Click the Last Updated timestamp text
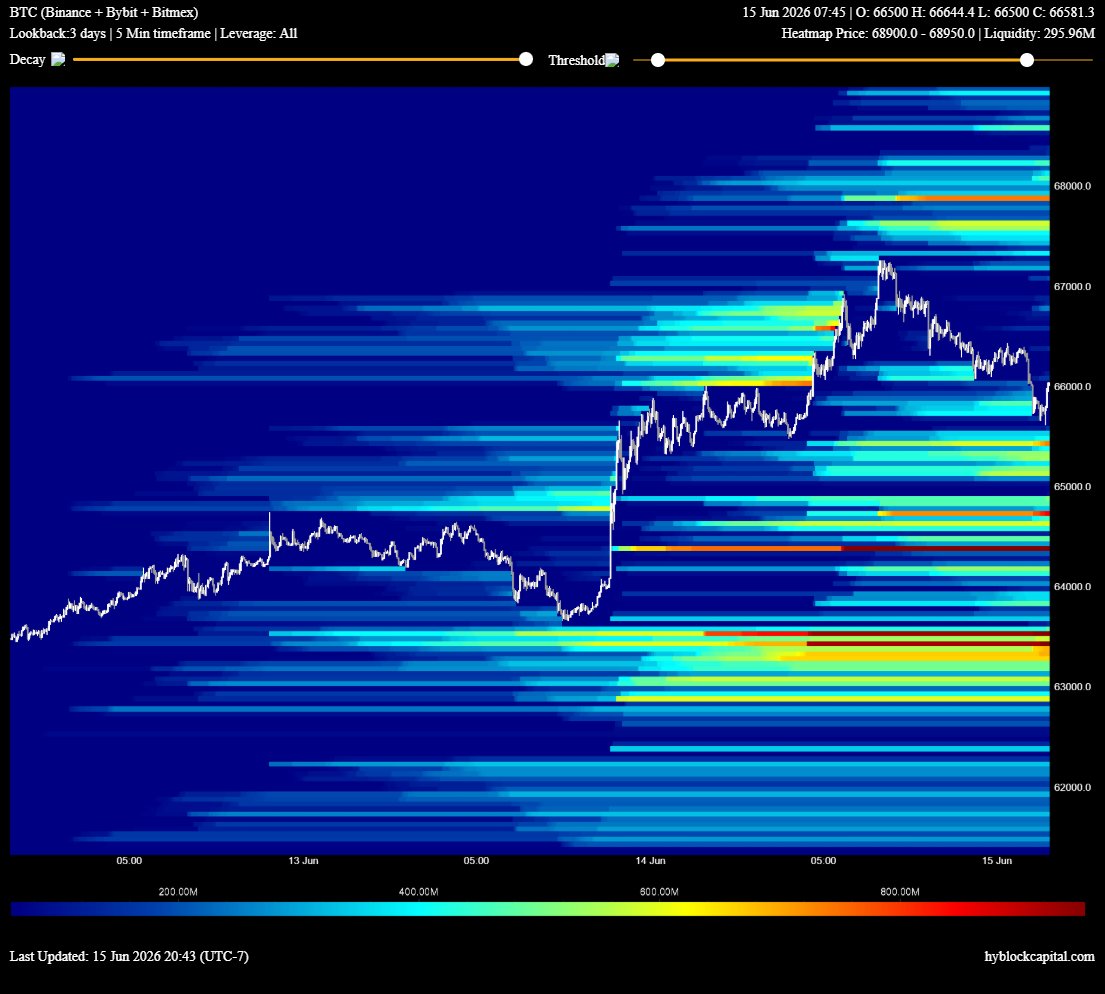The width and height of the screenshot is (1105, 994). [x=129, y=956]
